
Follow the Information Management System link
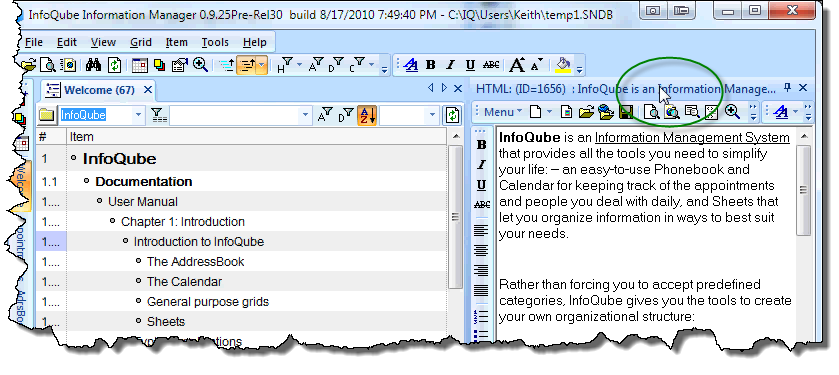click(x=692, y=137)
